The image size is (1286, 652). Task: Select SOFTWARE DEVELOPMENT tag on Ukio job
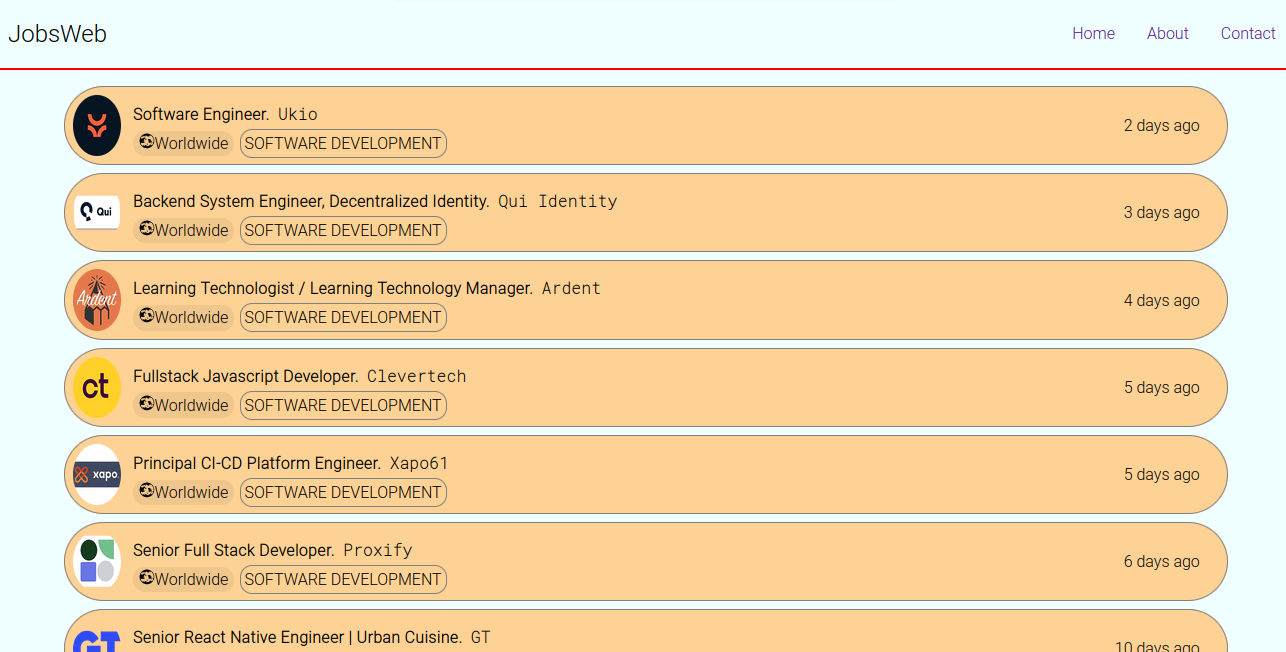point(343,143)
